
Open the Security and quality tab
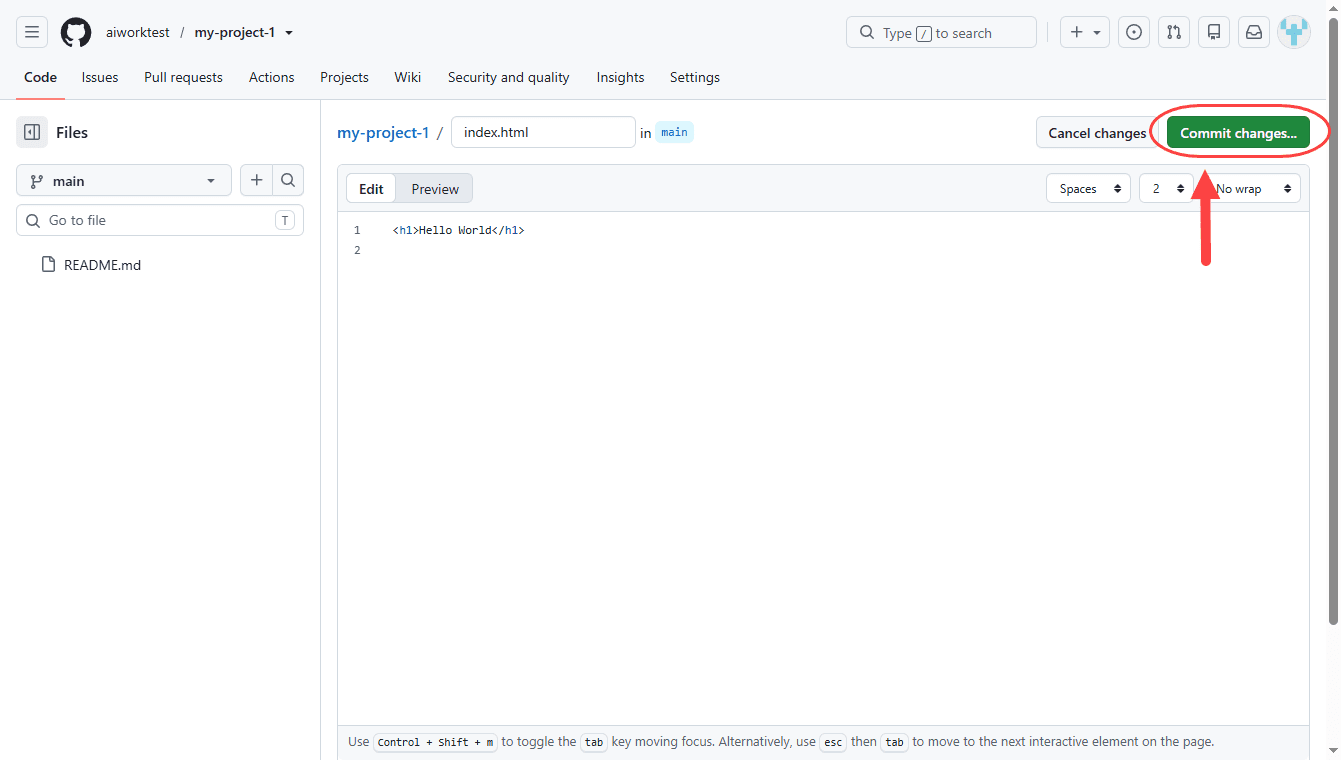(x=509, y=77)
